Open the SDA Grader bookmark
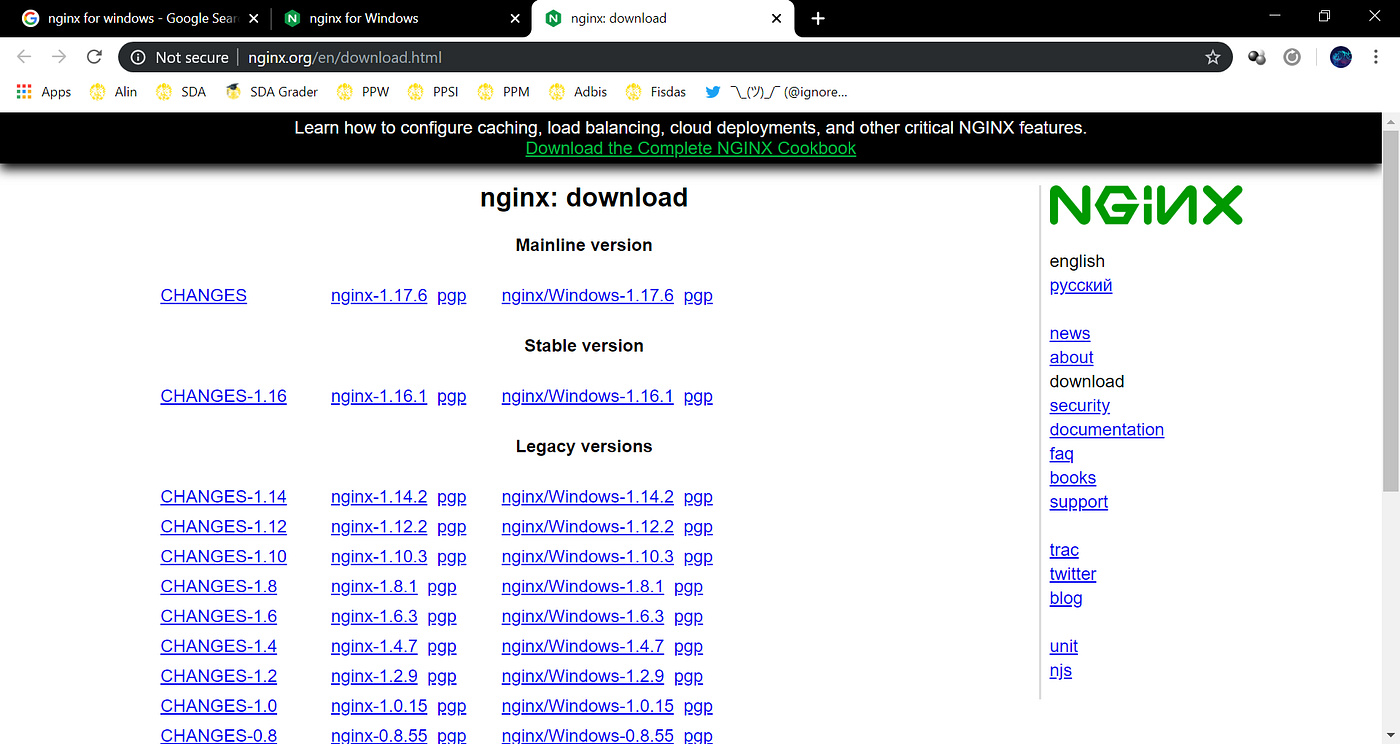Image resolution: width=1400 pixels, height=744 pixels. pos(271,92)
